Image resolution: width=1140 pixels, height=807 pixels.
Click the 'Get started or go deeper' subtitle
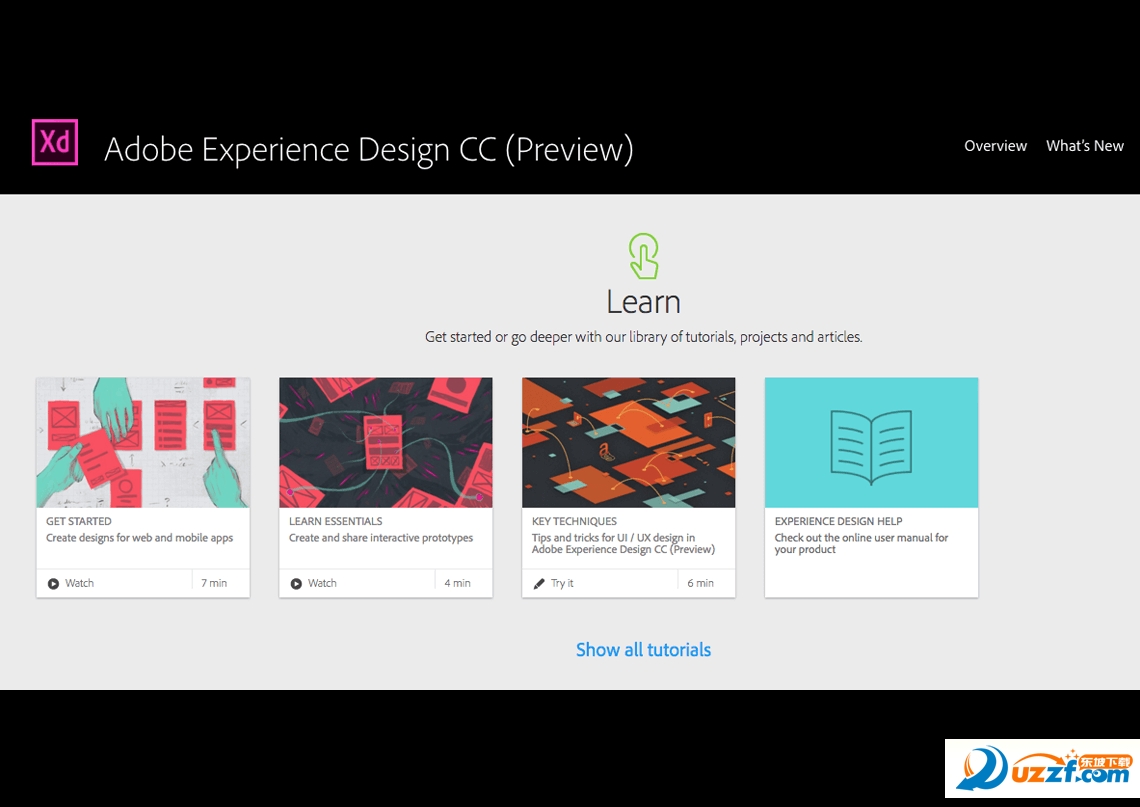click(643, 337)
